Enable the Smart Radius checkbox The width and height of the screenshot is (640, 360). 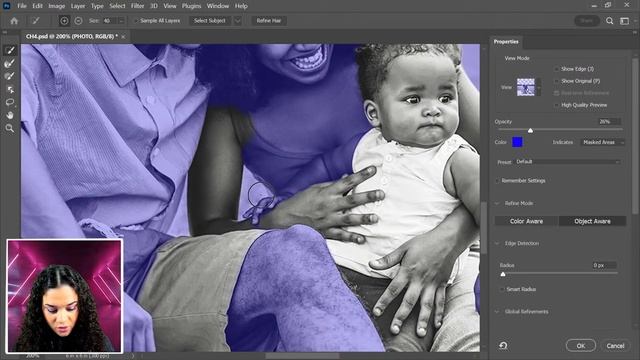(x=502, y=289)
